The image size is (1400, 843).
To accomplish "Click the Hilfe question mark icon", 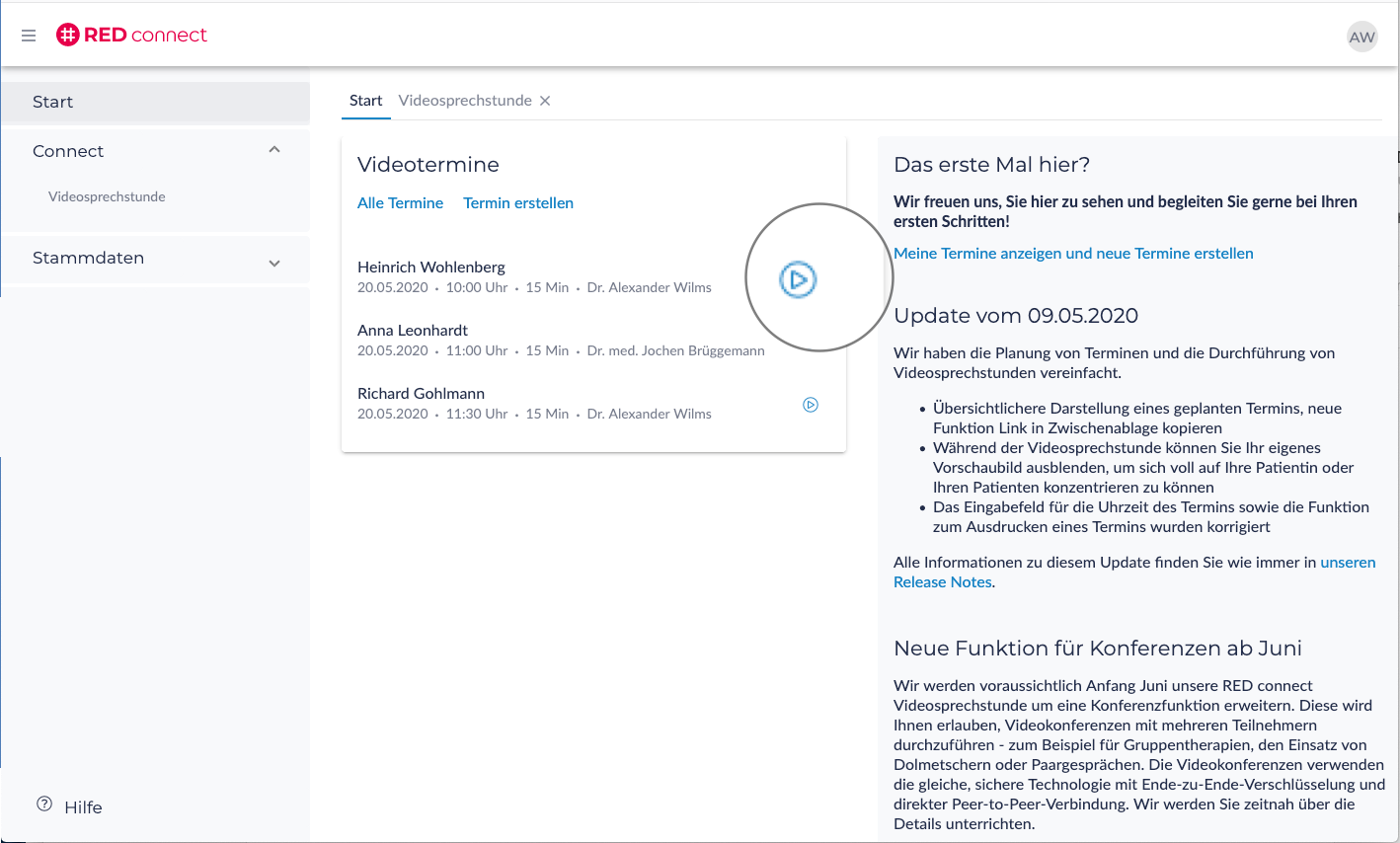I will coord(44,805).
